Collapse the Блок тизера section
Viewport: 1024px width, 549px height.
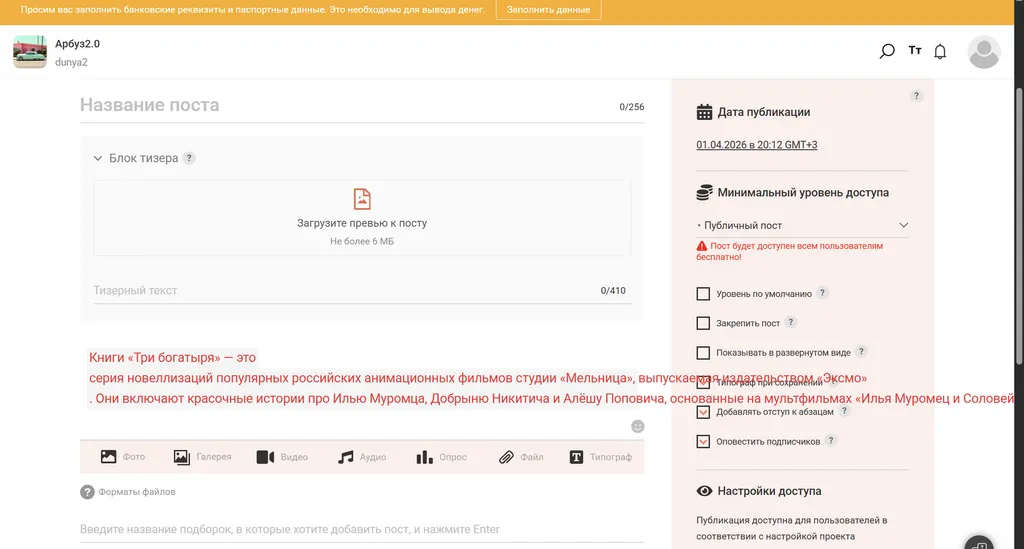click(x=98, y=158)
